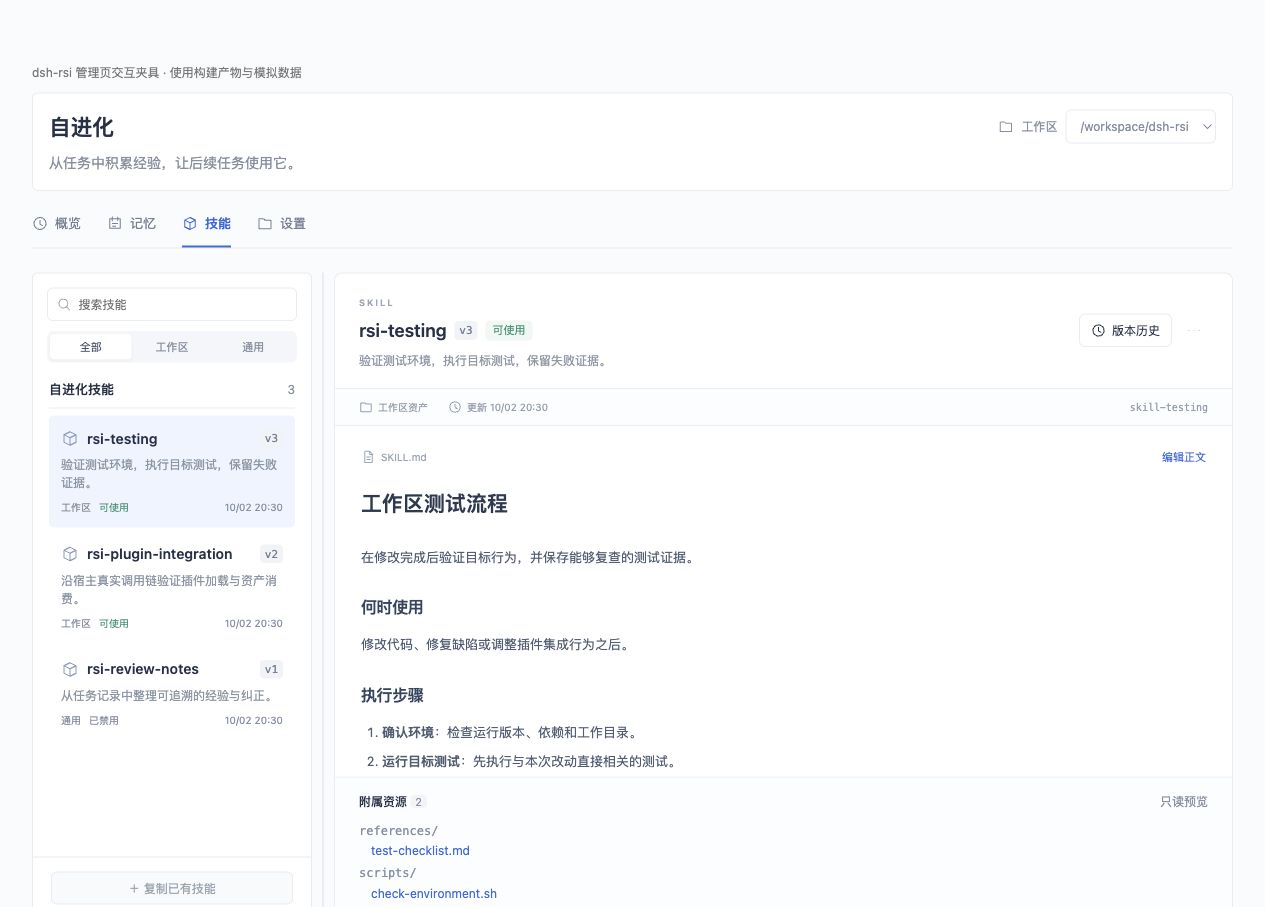Open the rsi-testing skill in the list
The image size is (1265, 907).
172,472
